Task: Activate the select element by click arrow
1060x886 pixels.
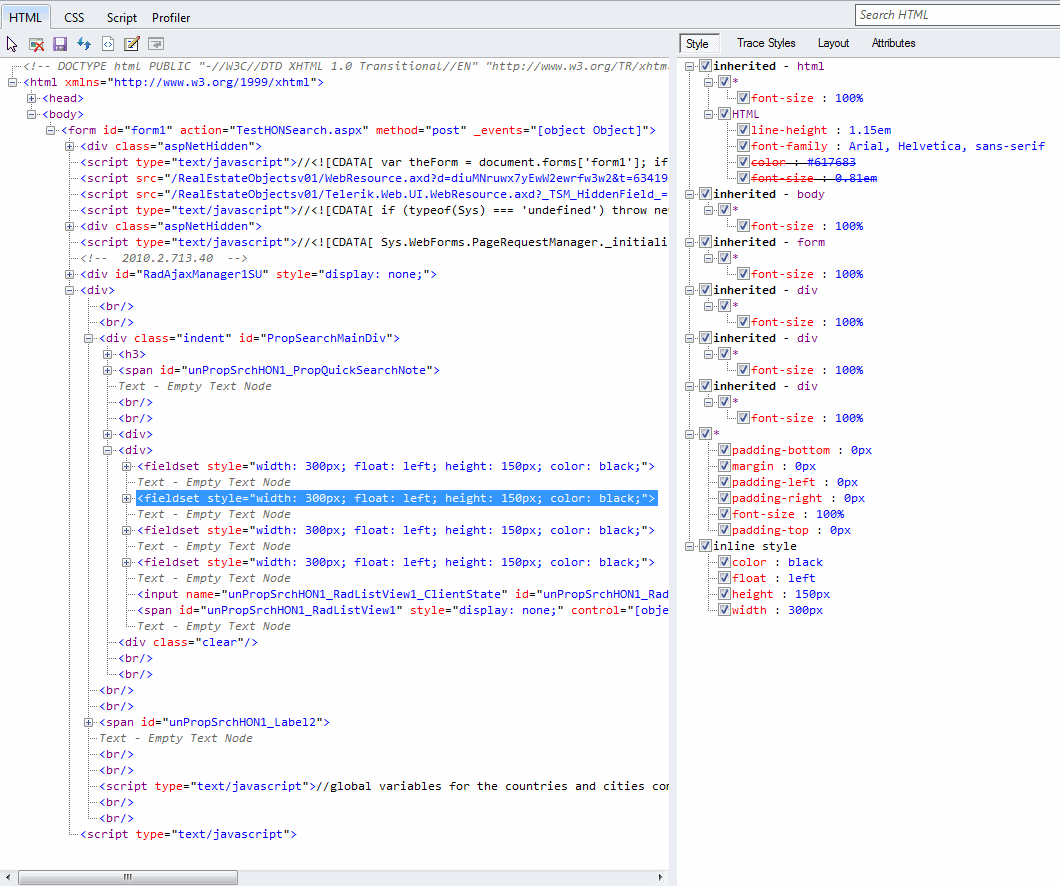Action: [12, 44]
